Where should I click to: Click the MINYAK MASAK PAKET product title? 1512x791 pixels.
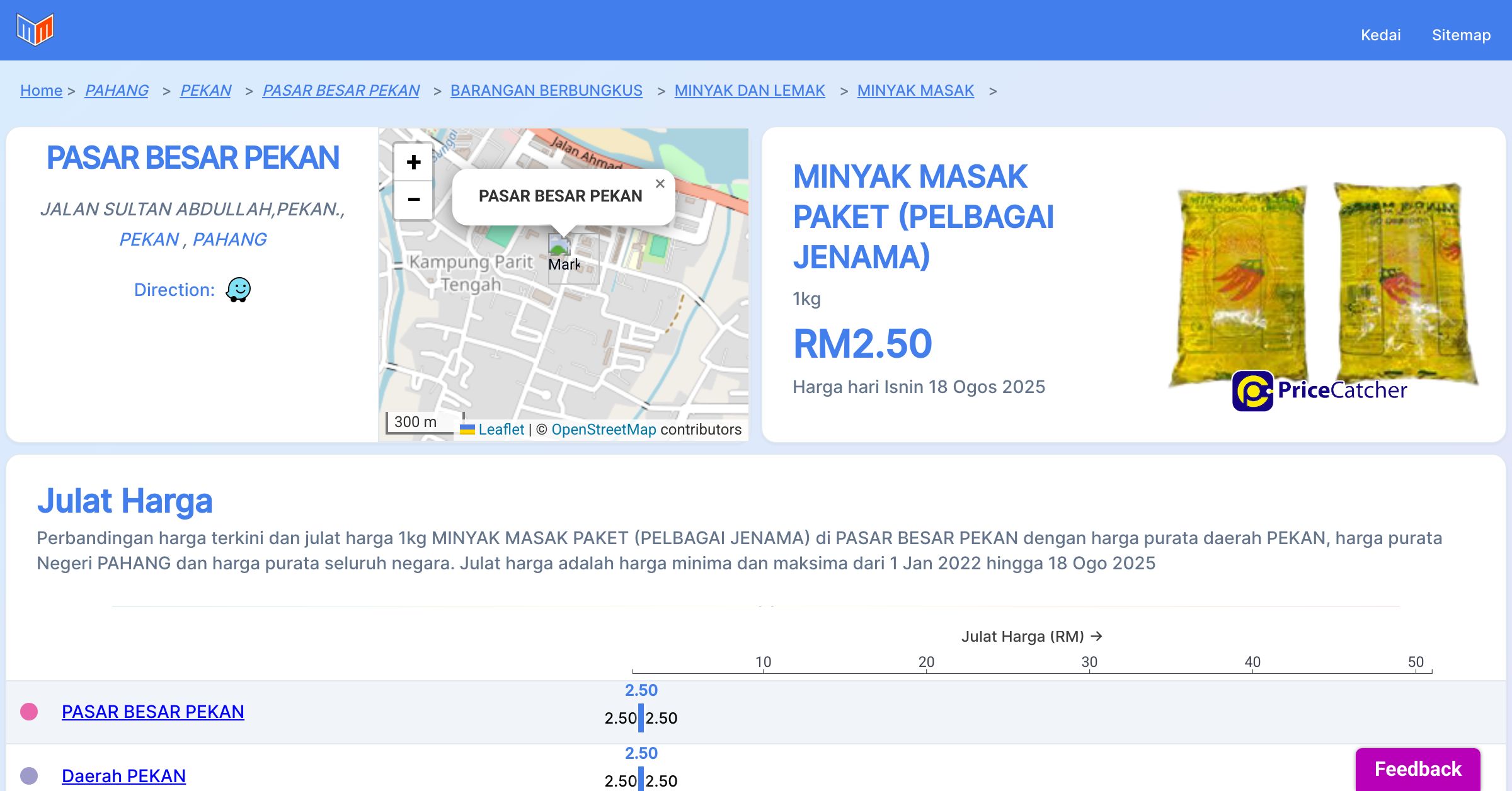click(x=923, y=217)
